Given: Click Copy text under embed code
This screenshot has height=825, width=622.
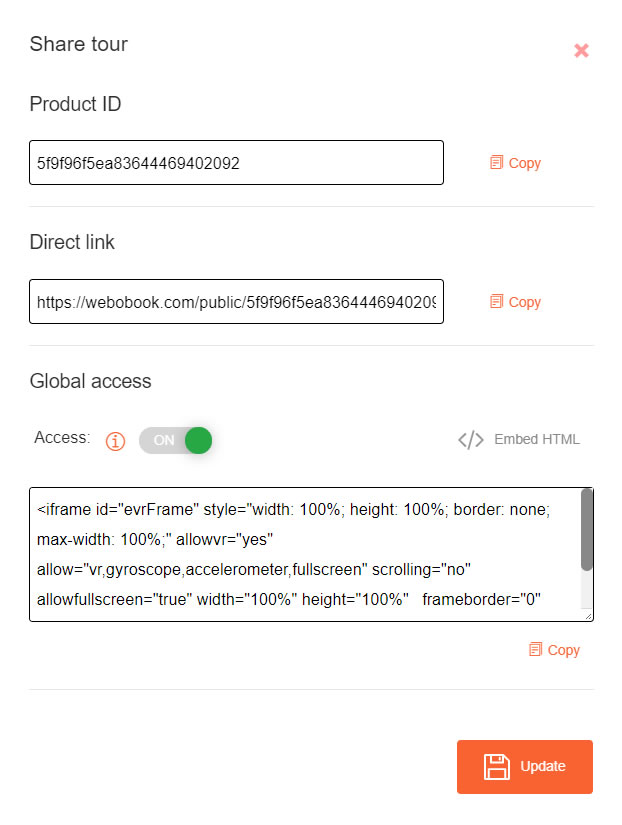Looking at the screenshot, I should (564, 650).
